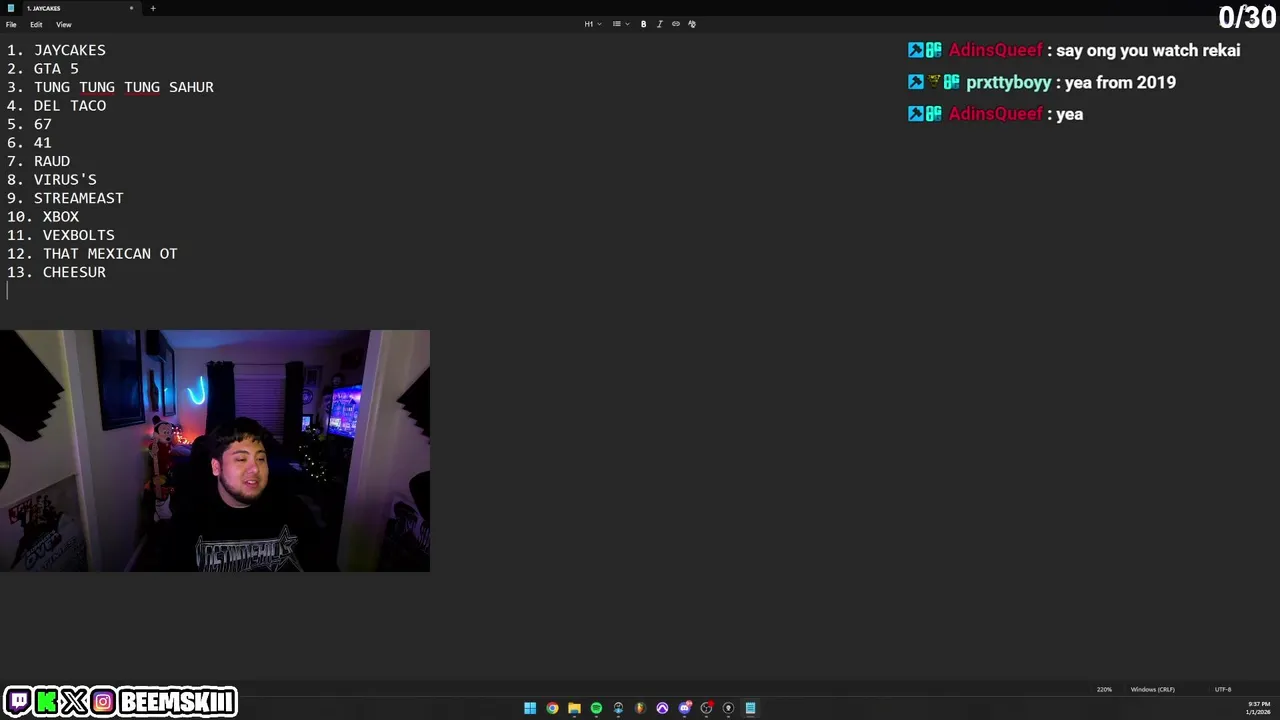The width and height of the screenshot is (1280, 720).
Task: Open Spotify from the taskbar
Action: click(596, 708)
